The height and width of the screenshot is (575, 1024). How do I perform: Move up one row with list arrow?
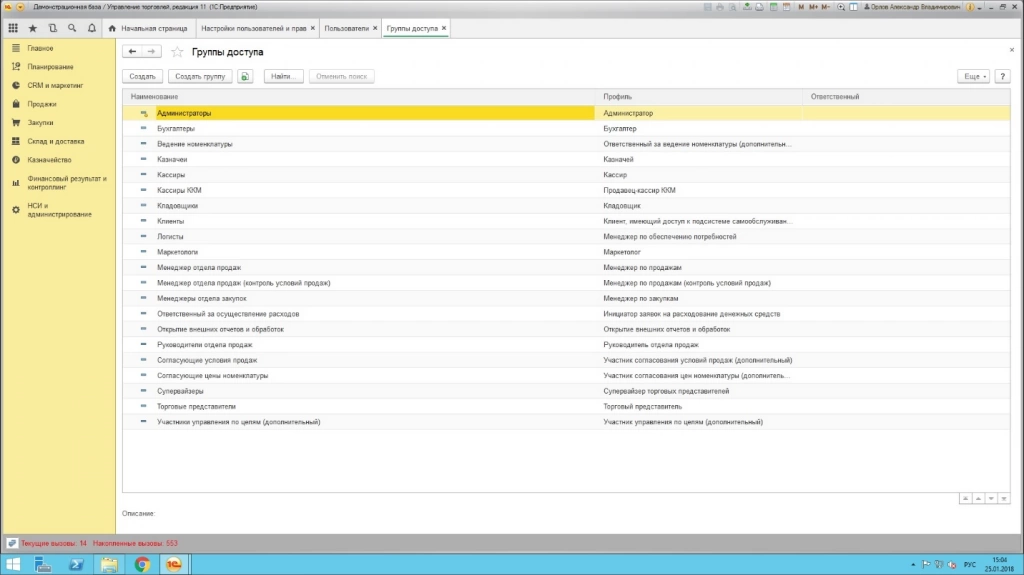[978, 499]
